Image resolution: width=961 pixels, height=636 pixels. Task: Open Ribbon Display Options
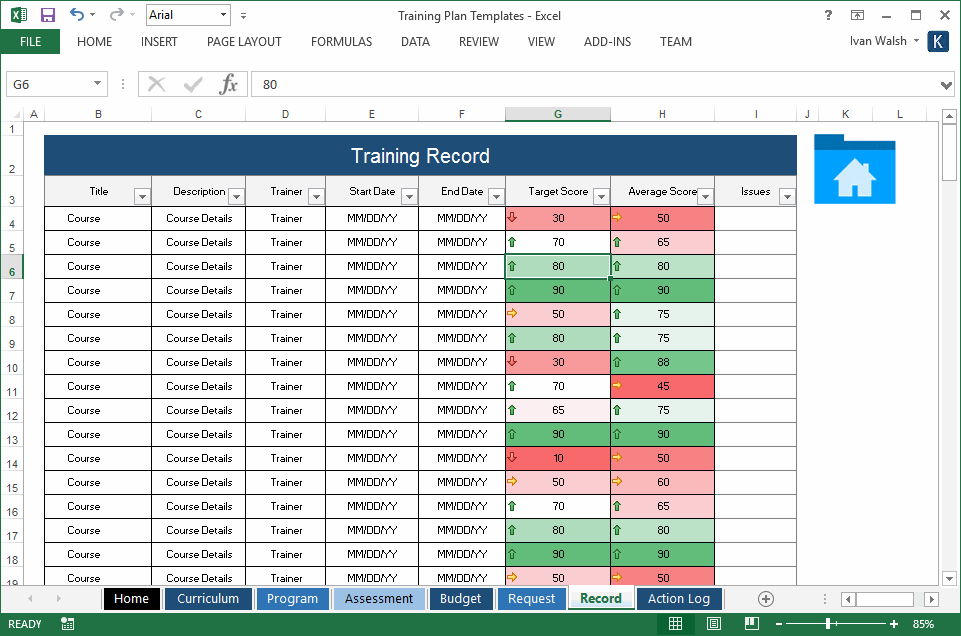(857, 15)
